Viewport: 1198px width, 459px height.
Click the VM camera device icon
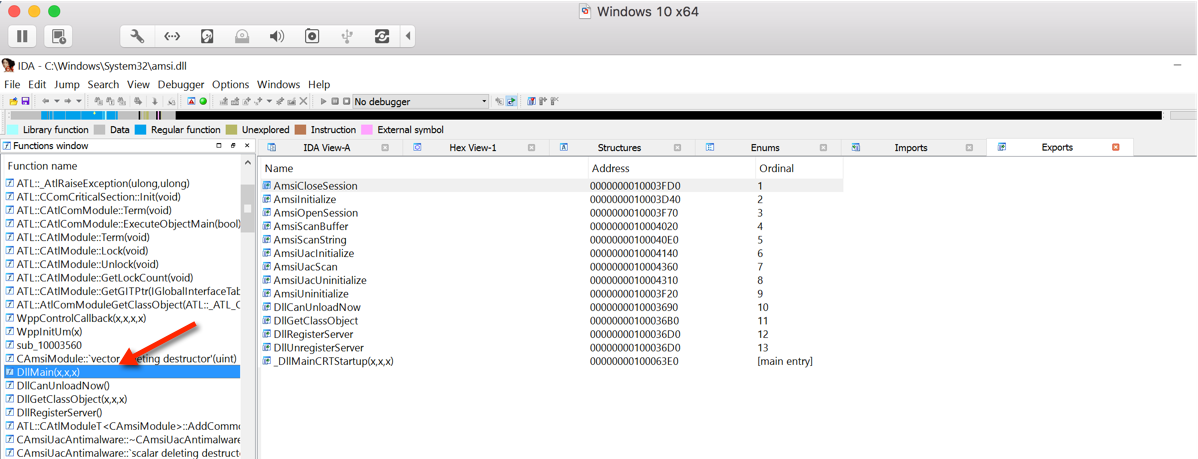[x=312, y=36]
